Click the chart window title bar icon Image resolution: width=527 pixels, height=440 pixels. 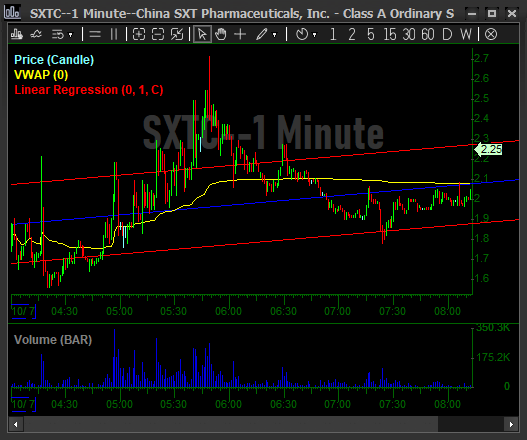click(12, 12)
